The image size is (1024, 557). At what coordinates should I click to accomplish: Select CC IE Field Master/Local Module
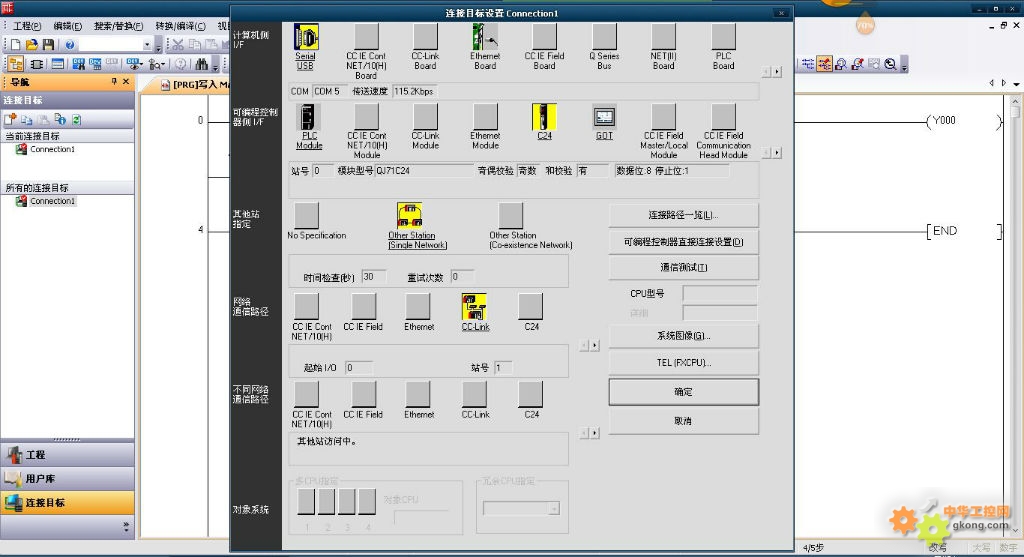pos(664,117)
